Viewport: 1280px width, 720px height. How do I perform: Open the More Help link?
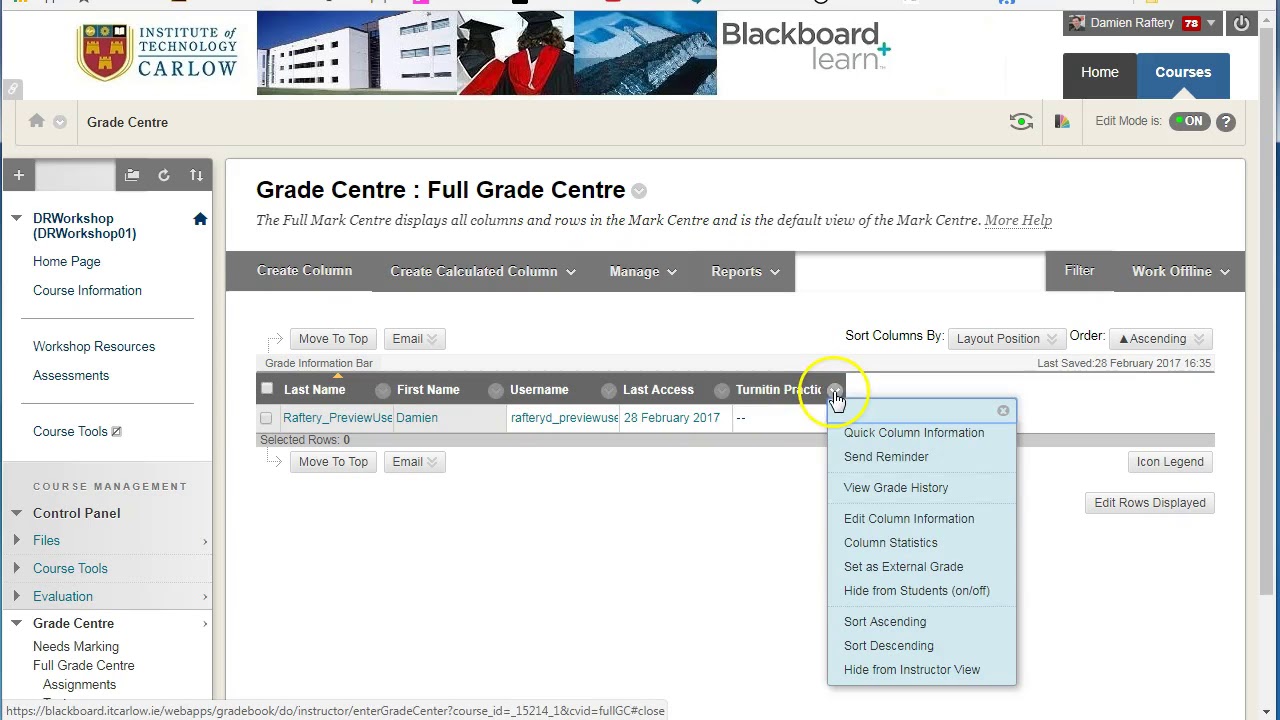[x=1018, y=220]
